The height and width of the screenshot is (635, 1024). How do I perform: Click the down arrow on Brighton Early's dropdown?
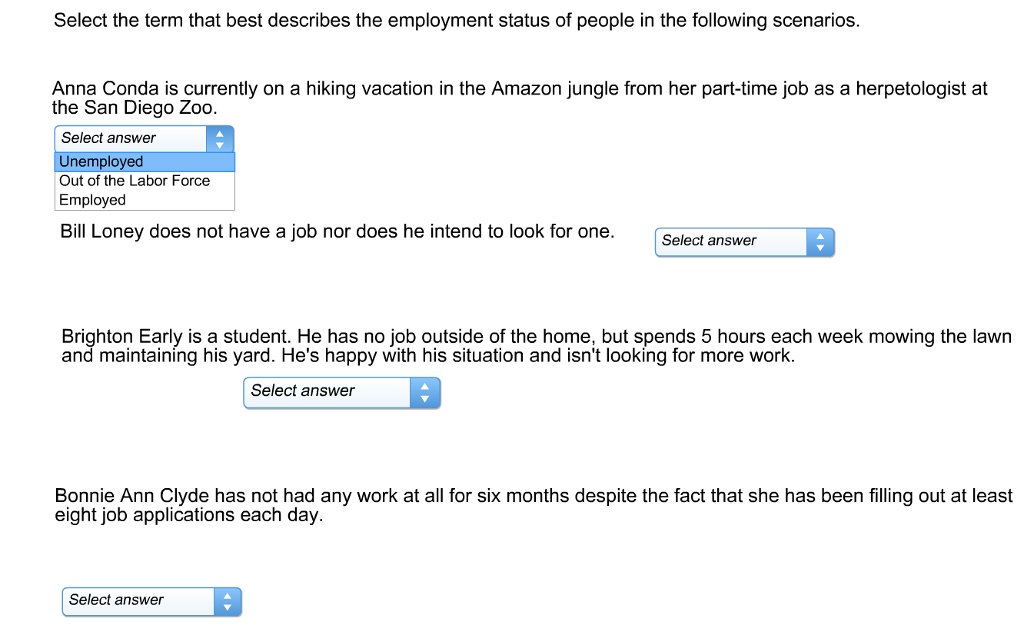click(x=424, y=397)
